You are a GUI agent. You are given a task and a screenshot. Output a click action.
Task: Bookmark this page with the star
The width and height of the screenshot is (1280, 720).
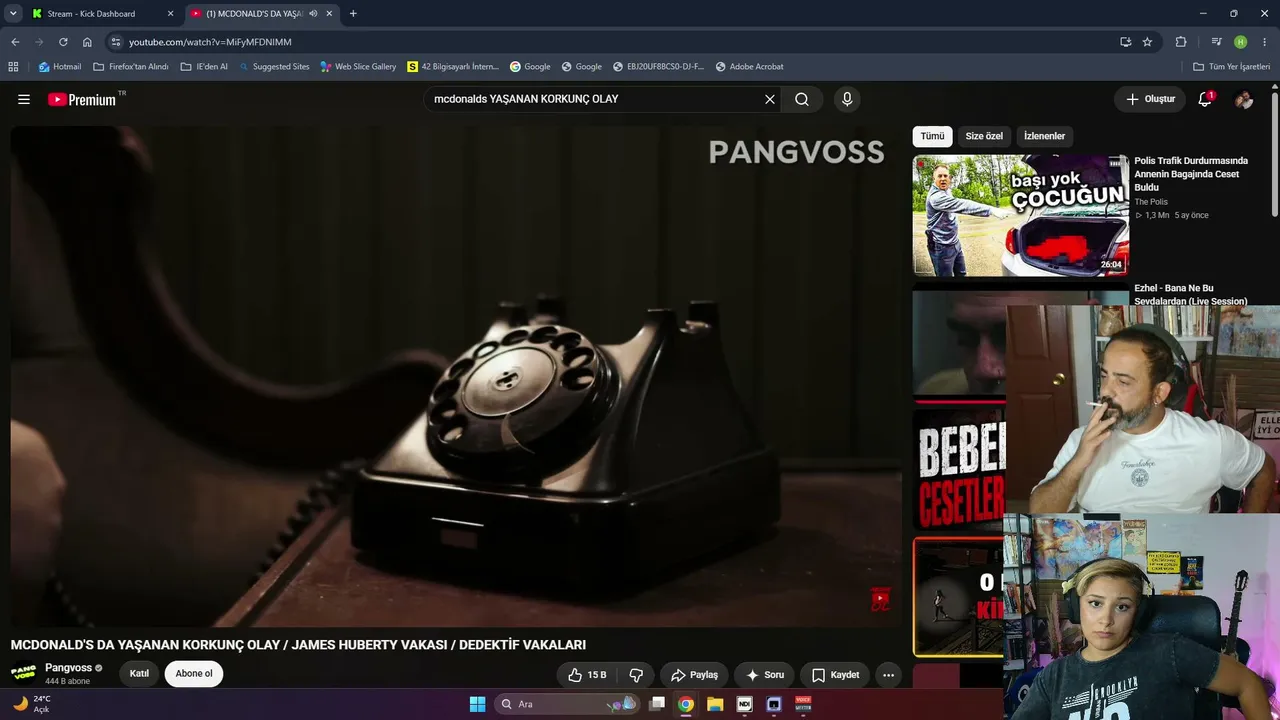(1147, 42)
